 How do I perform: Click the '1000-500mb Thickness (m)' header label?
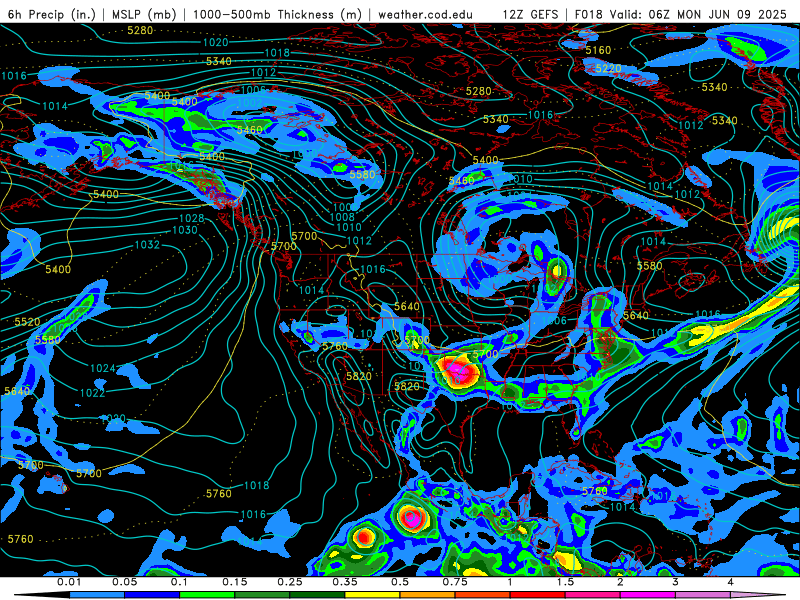coord(277,14)
